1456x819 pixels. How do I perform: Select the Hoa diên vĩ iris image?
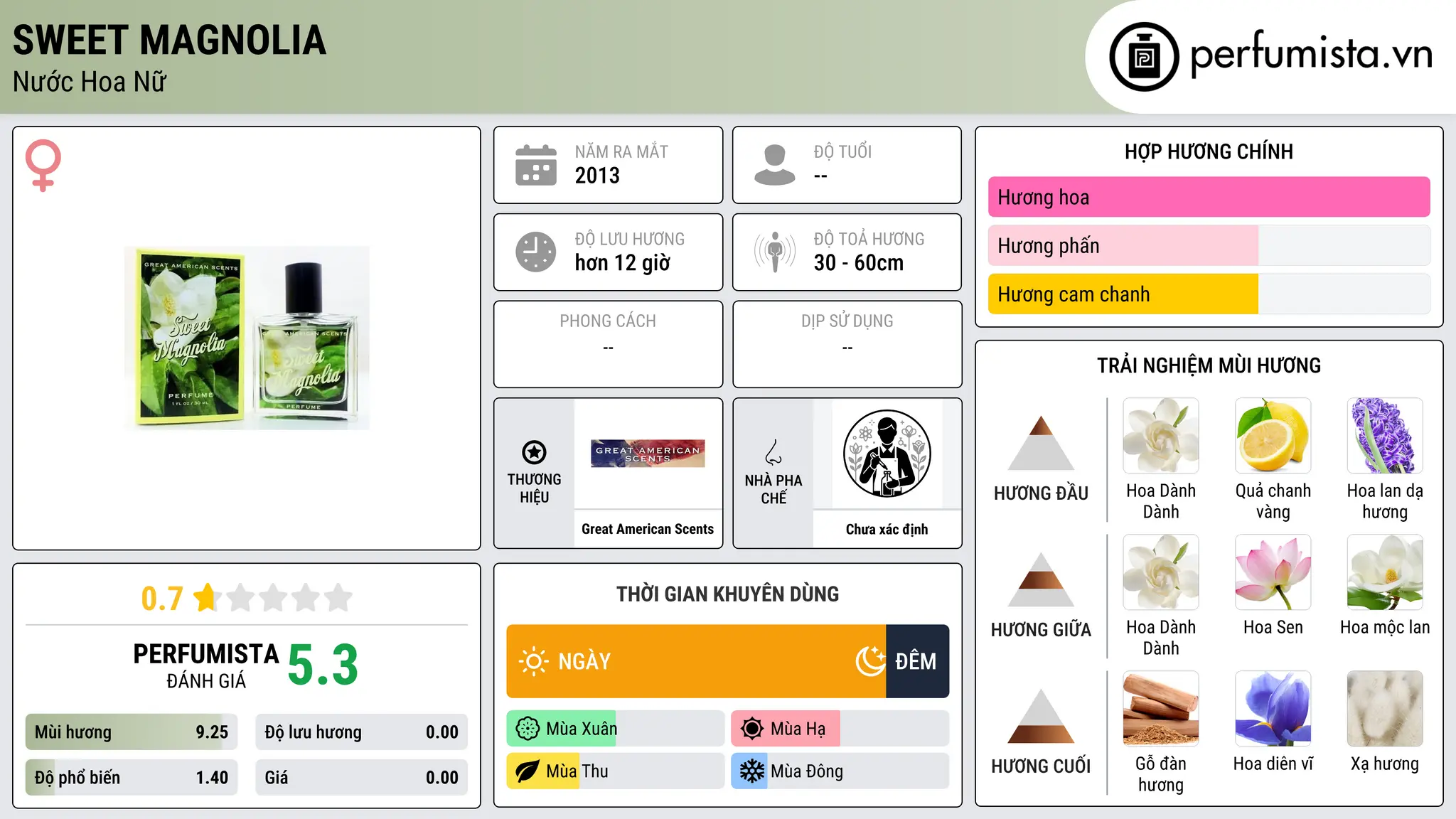1273,709
